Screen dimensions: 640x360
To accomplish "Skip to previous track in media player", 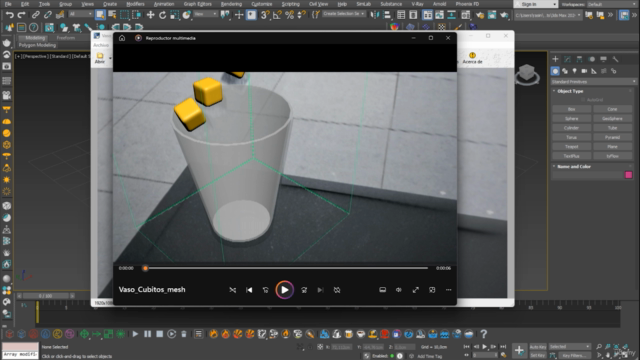I will click(x=249, y=290).
